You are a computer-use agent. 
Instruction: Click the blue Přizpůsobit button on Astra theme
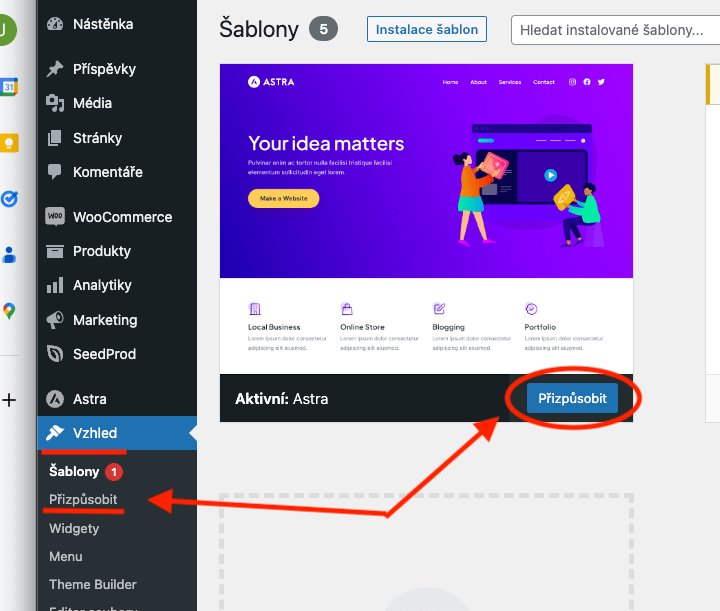click(x=572, y=398)
